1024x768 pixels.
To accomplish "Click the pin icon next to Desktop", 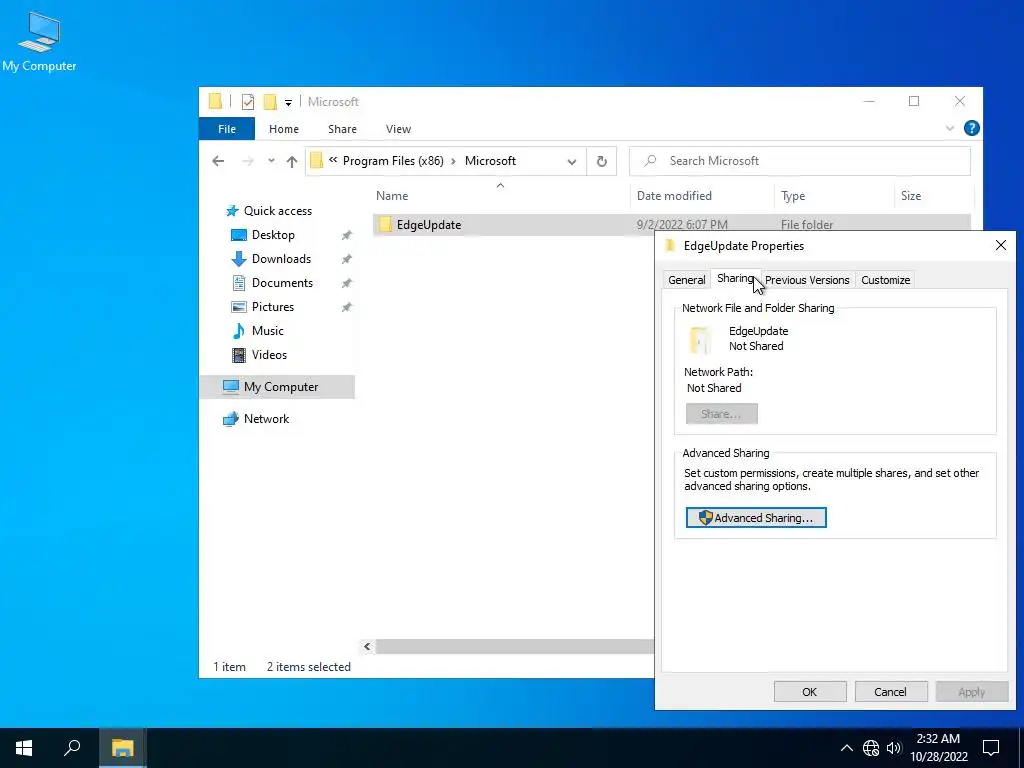I will click(x=347, y=235).
